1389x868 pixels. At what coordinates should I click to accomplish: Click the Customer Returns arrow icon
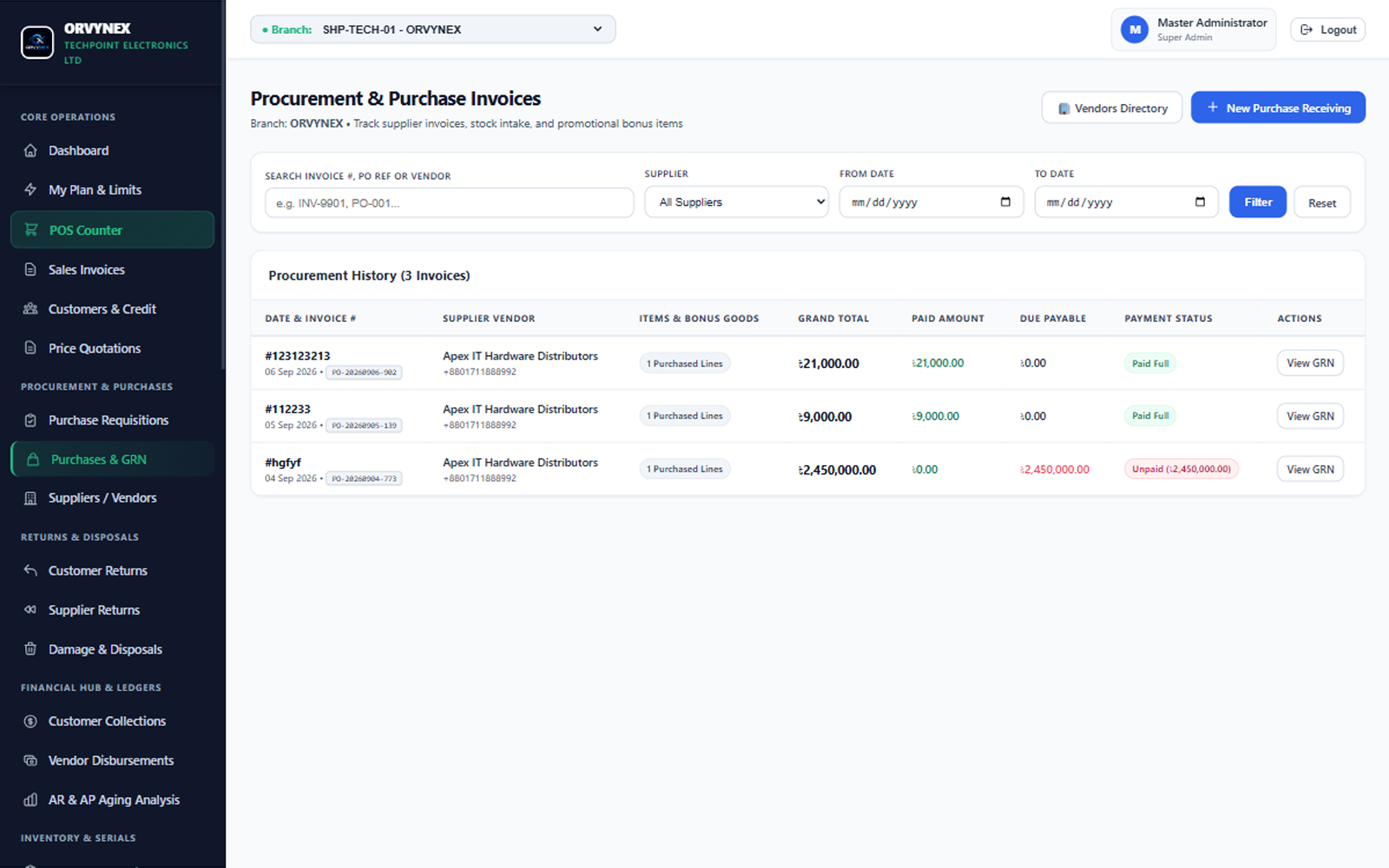click(x=30, y=570)
